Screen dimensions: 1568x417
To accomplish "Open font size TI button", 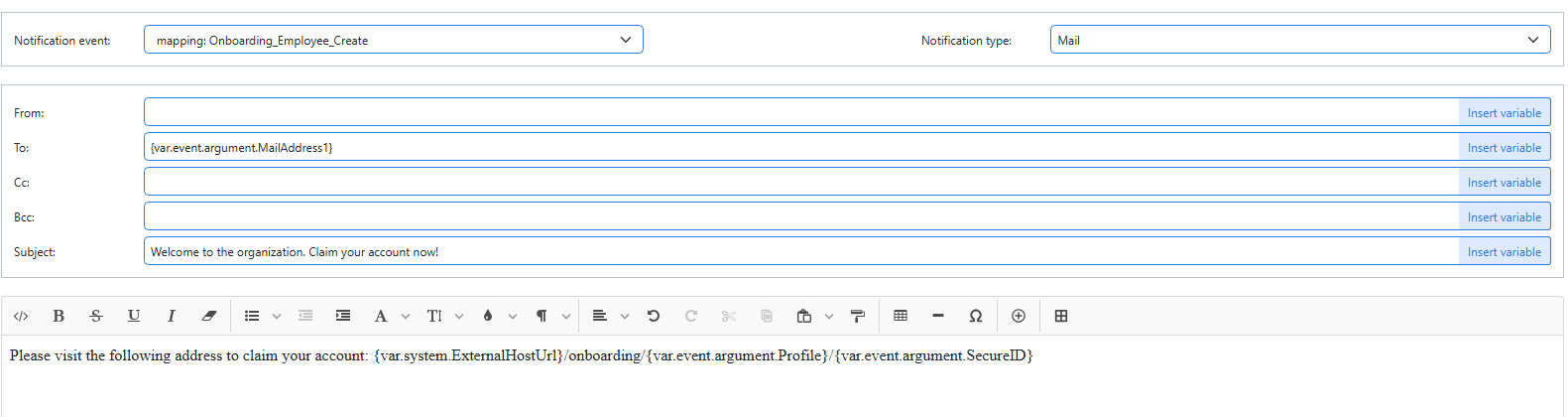I will tap(434, 316).
